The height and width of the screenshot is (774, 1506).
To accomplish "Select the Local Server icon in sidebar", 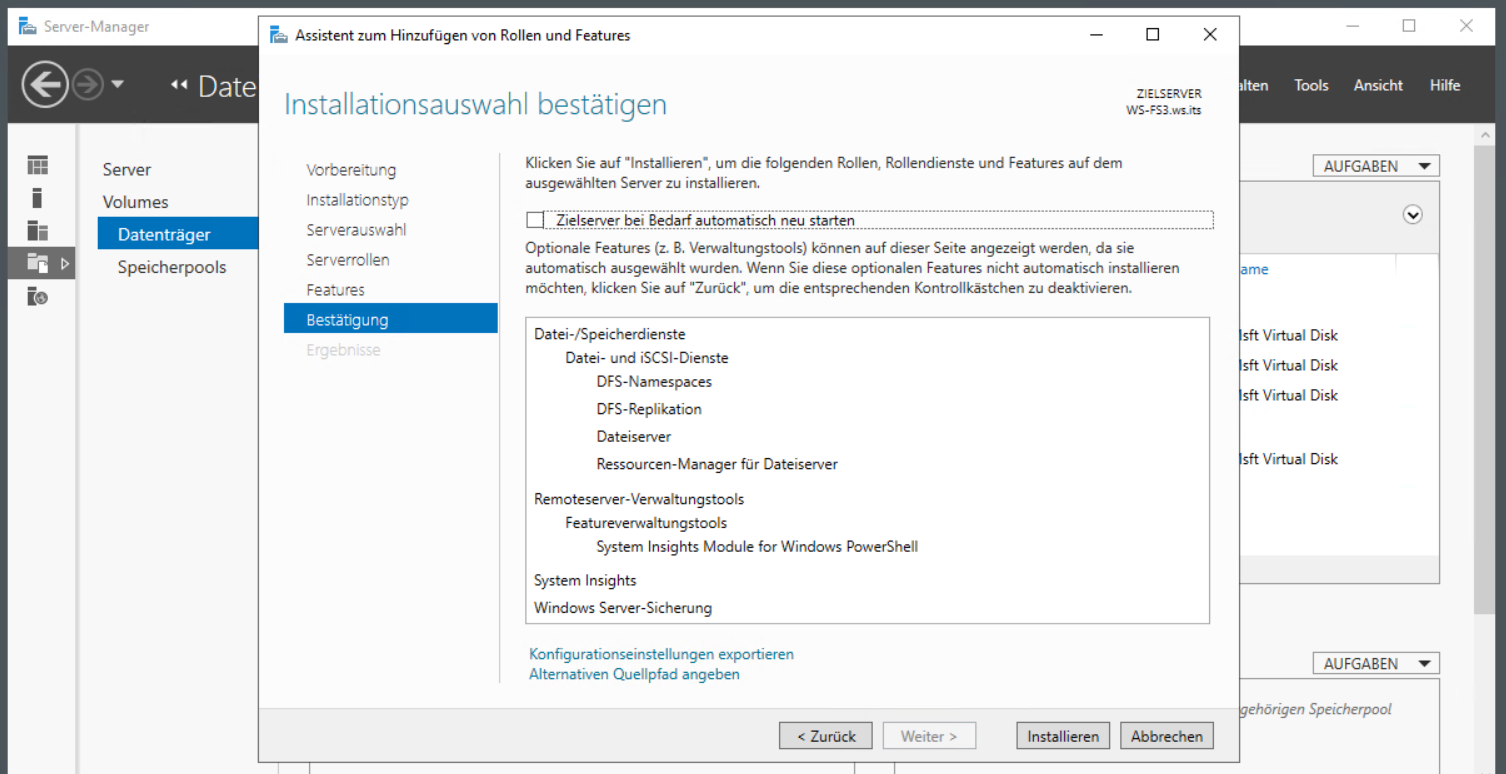I will pos(37,198).
